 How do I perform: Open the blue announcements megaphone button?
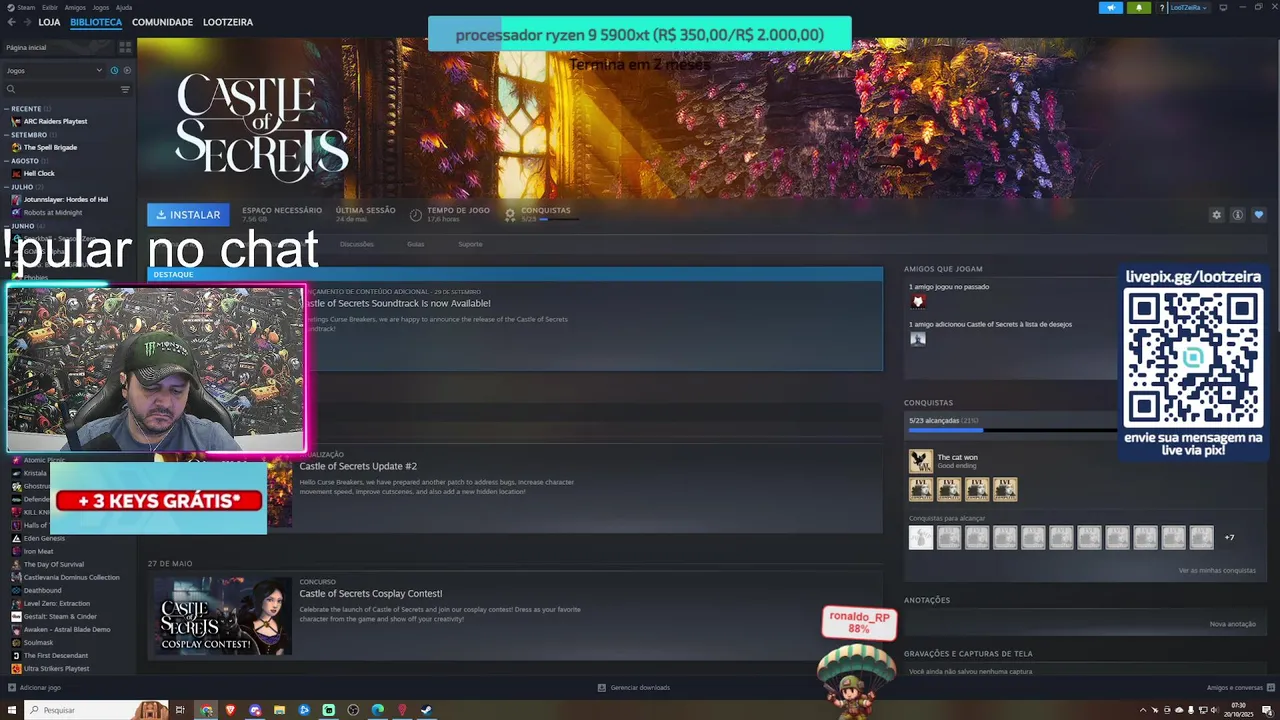1111,8
